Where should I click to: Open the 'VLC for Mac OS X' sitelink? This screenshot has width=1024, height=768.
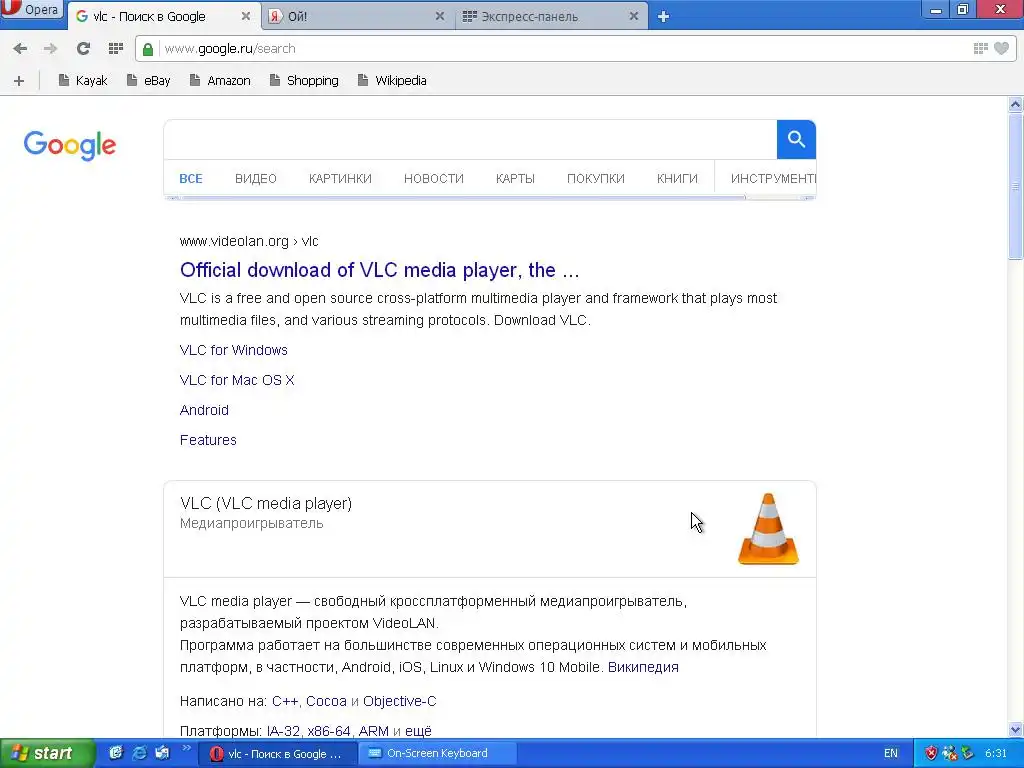tap(237, 380)
